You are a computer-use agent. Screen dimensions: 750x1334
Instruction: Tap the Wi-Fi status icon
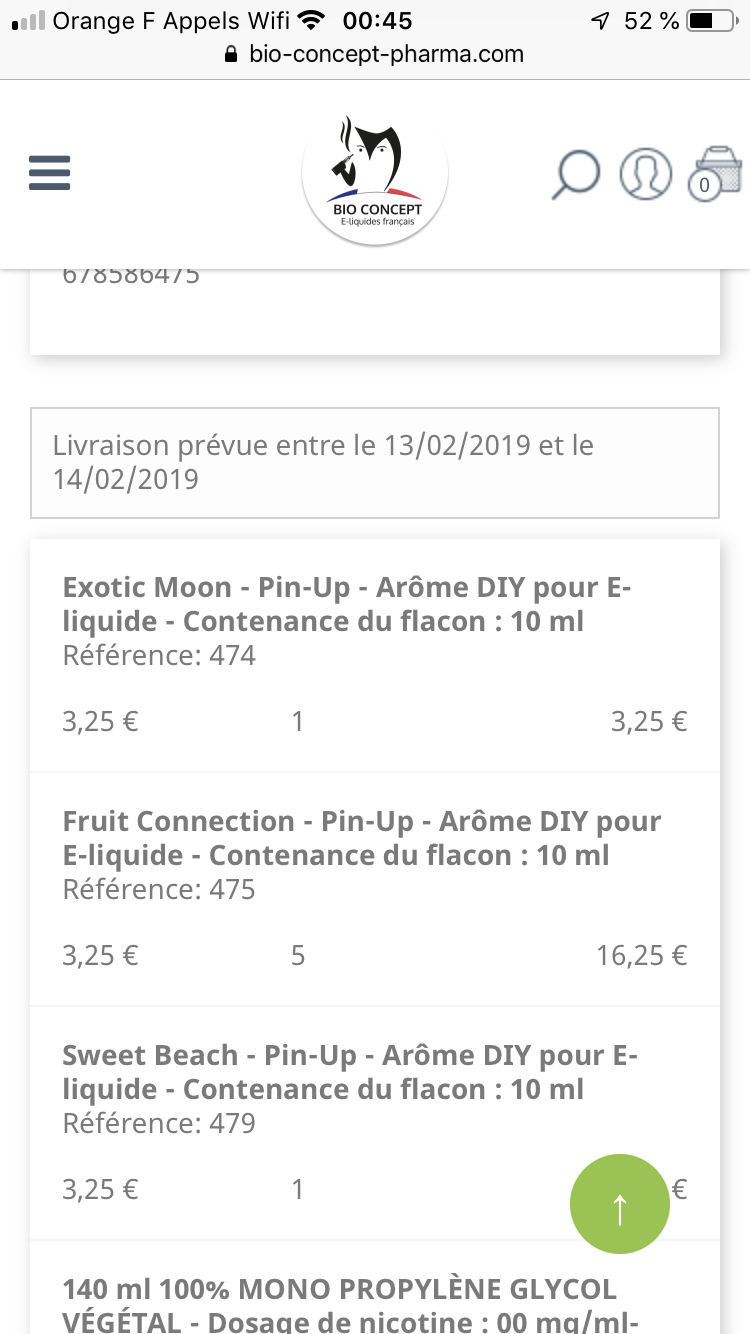312,20
